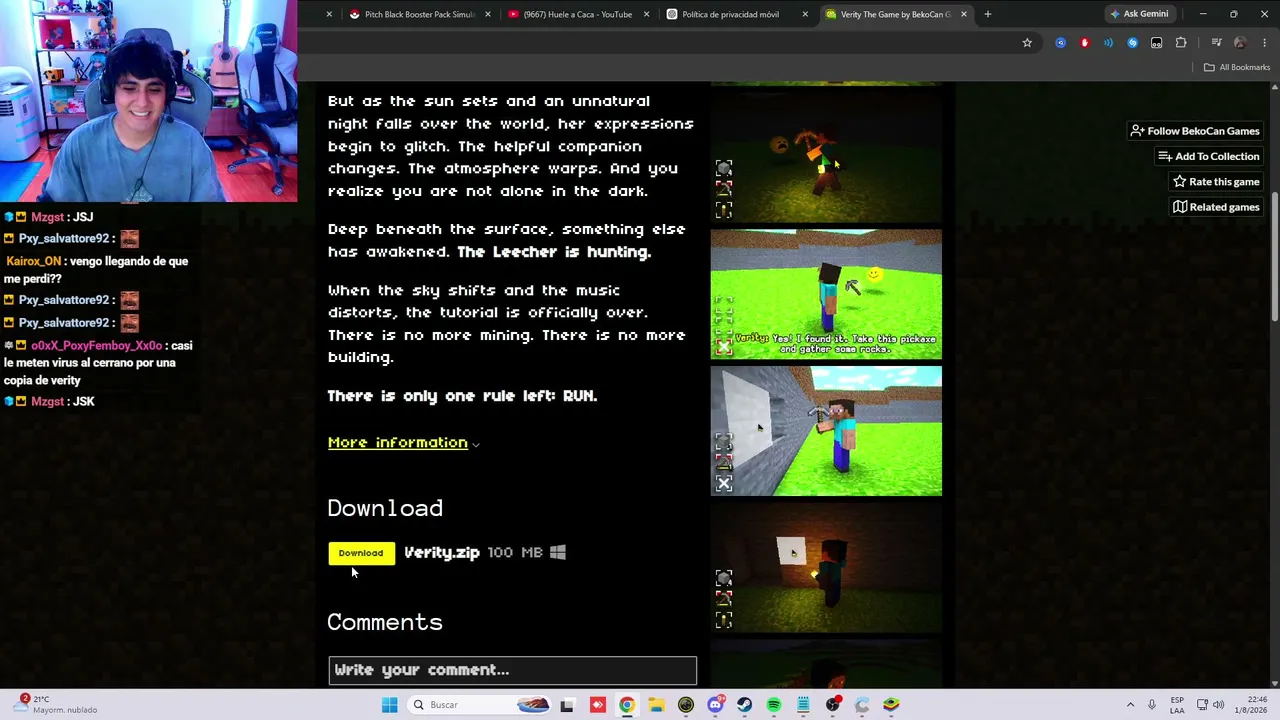Open the ESP LAA language switcher
The width and height of the screenshot is (1280, 720).
[x=1178, y=705]
